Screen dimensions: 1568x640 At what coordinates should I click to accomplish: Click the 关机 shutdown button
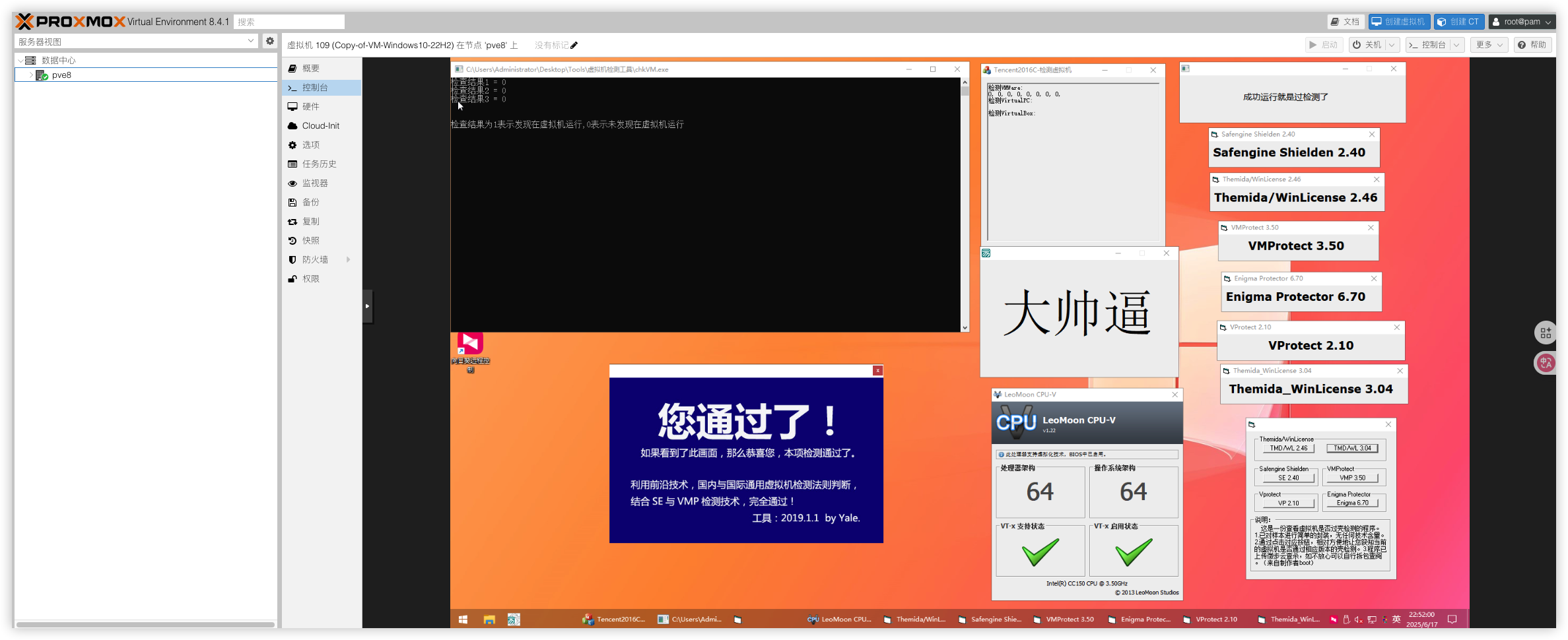coord(1367,45)
